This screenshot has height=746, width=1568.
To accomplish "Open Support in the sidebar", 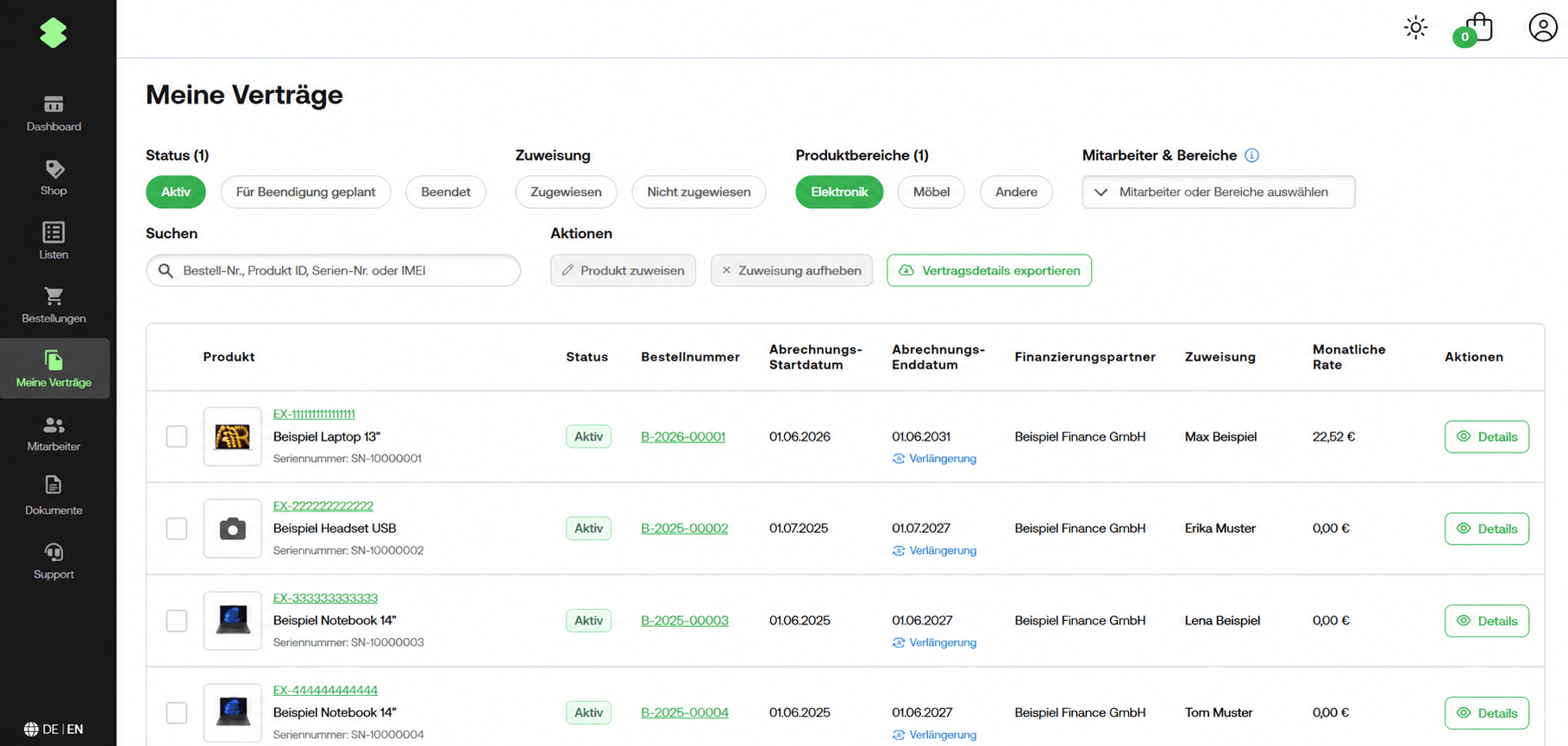I will tap(53, 561).
